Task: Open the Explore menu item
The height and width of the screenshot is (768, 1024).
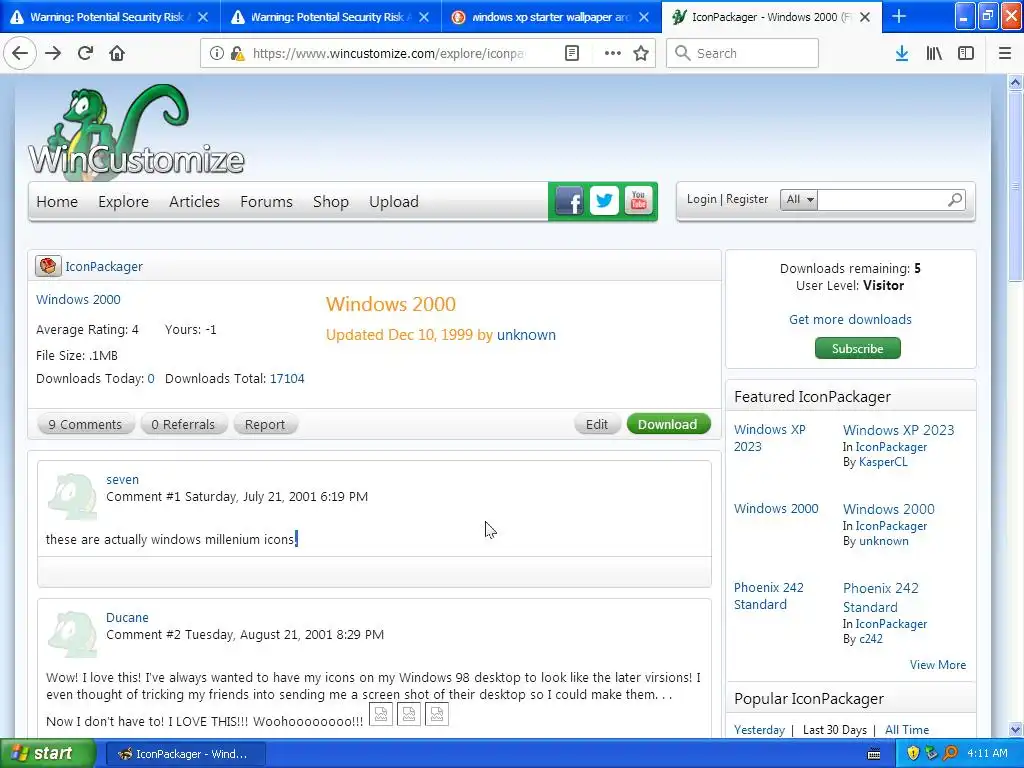Action: pos(123,202)
